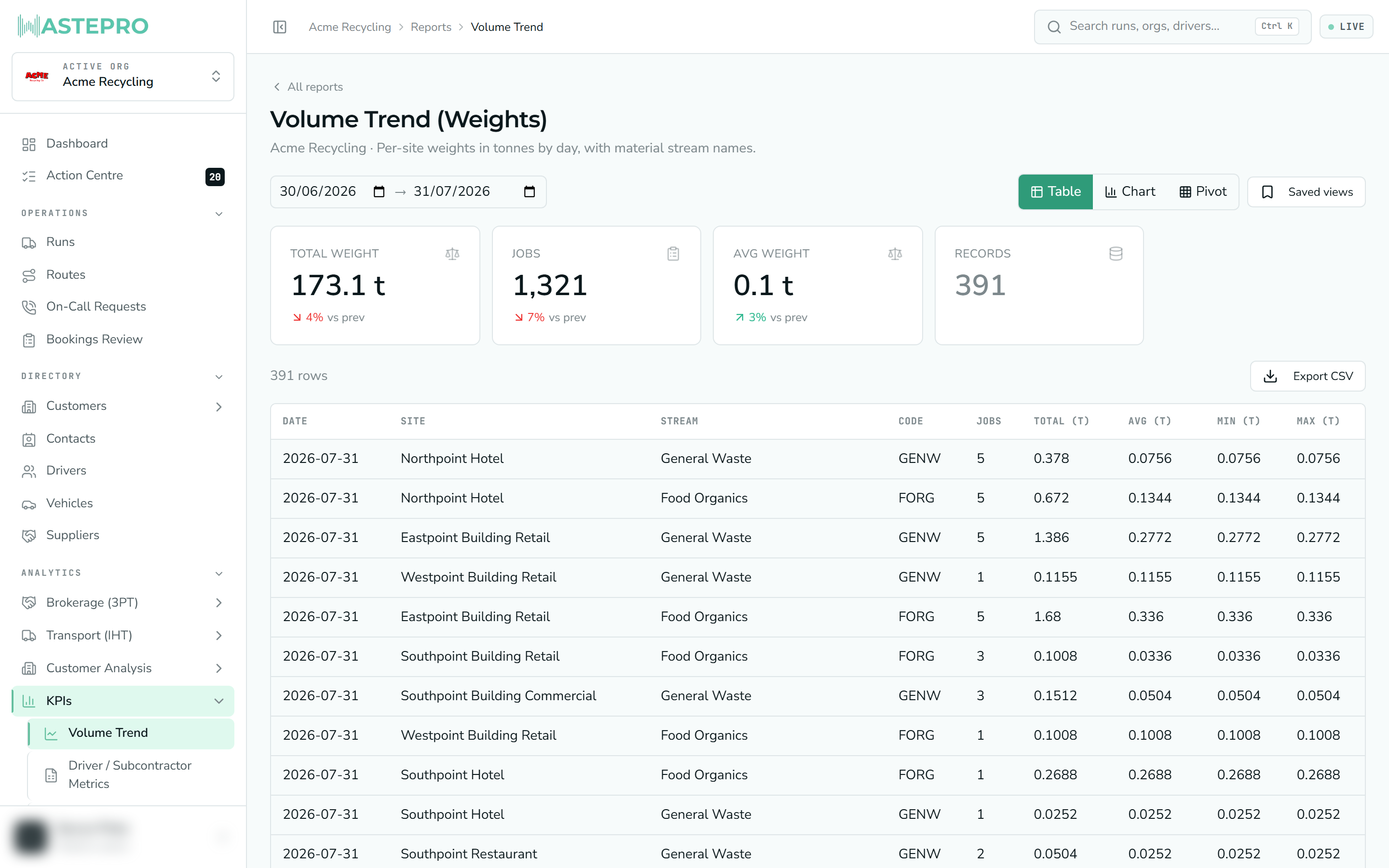
Task: Switch to Table view
Action: 1056,192
